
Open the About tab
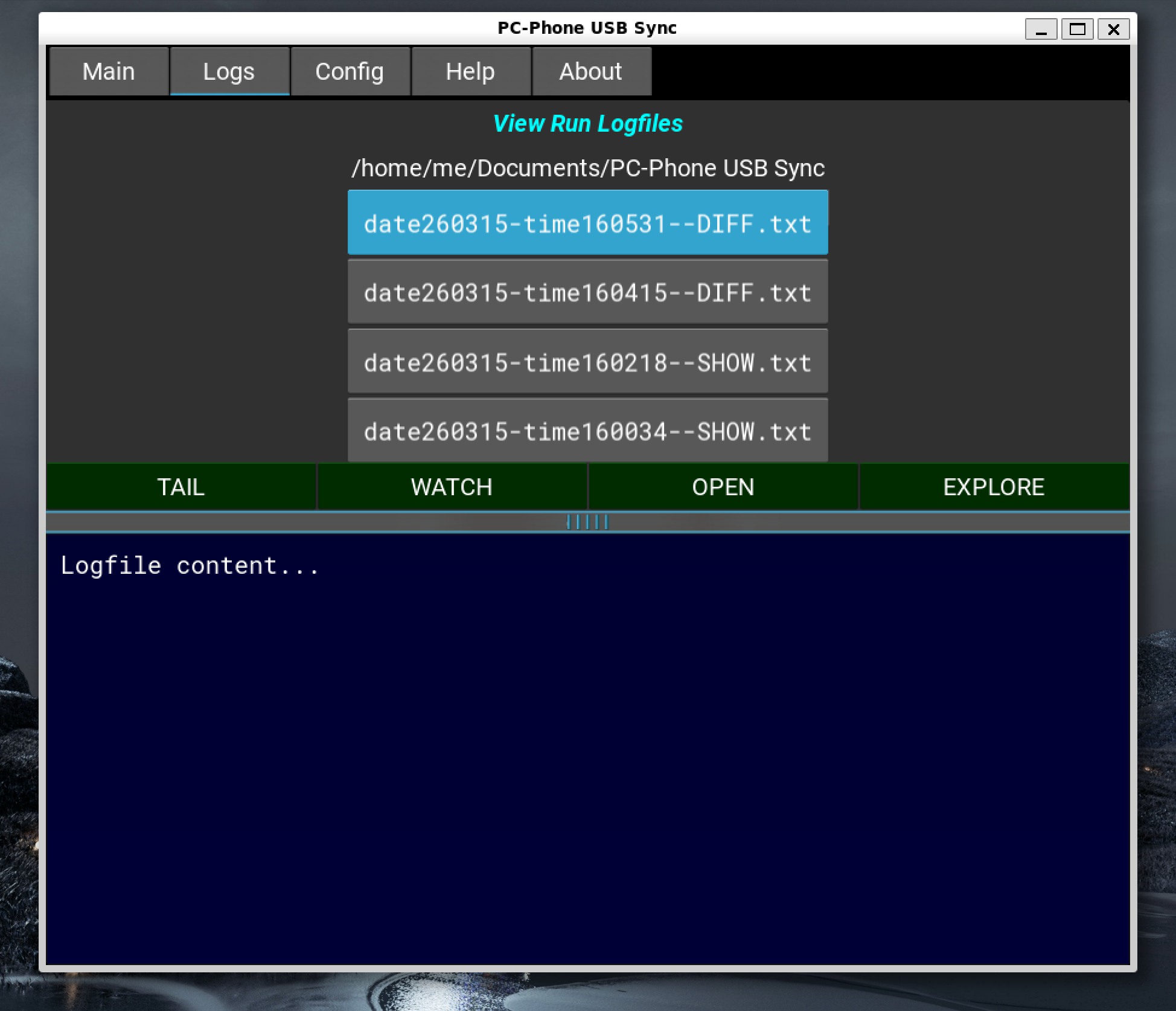click(x=590, y=72)
